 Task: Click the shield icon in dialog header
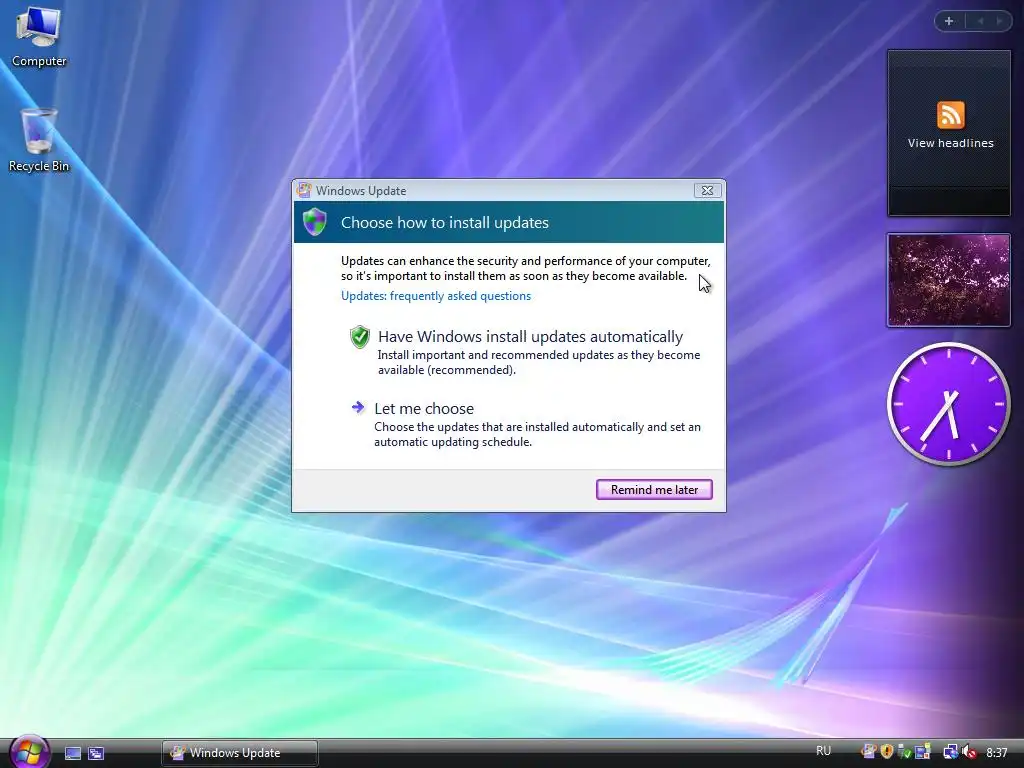[x=314, y=222]
